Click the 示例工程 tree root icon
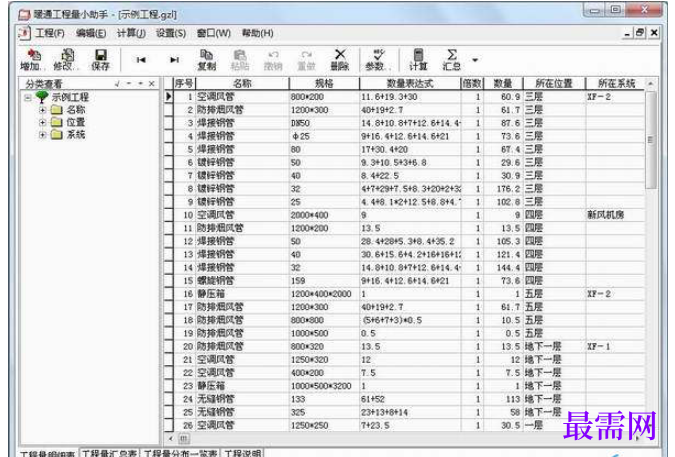Viewport: 675px width, 457px height. pos(42,97)
